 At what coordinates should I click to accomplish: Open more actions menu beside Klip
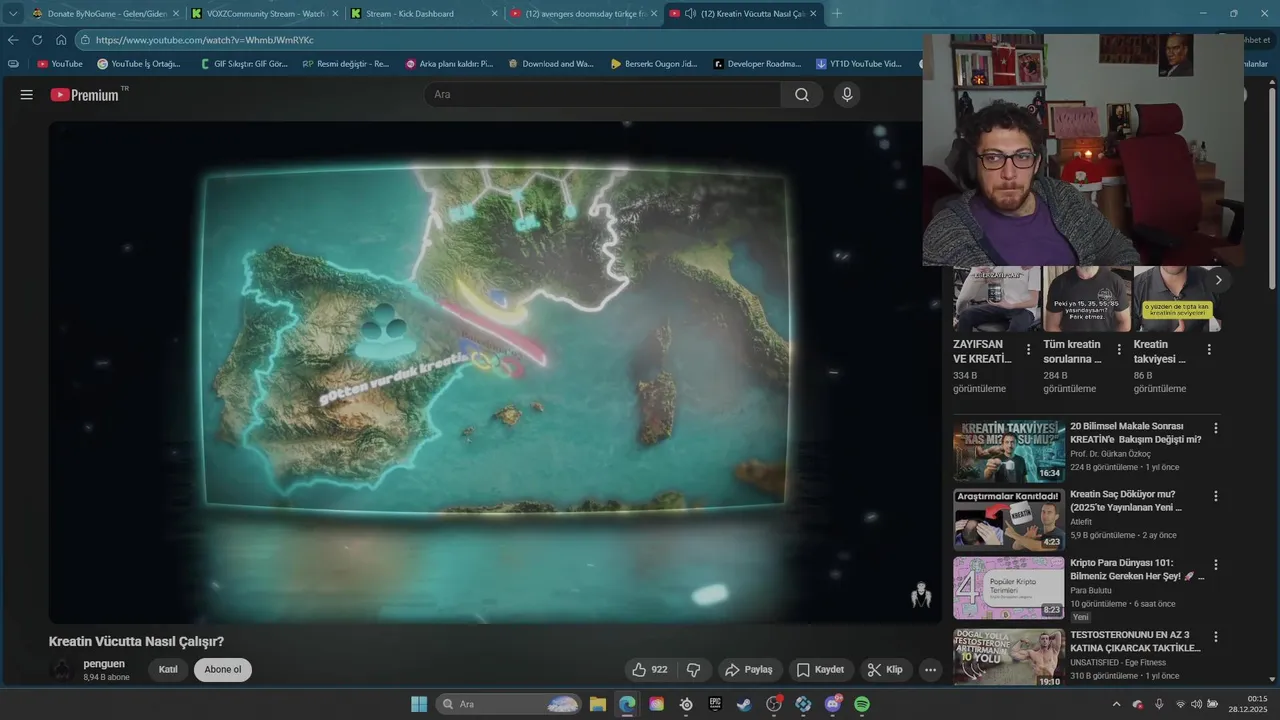[930, 670]
